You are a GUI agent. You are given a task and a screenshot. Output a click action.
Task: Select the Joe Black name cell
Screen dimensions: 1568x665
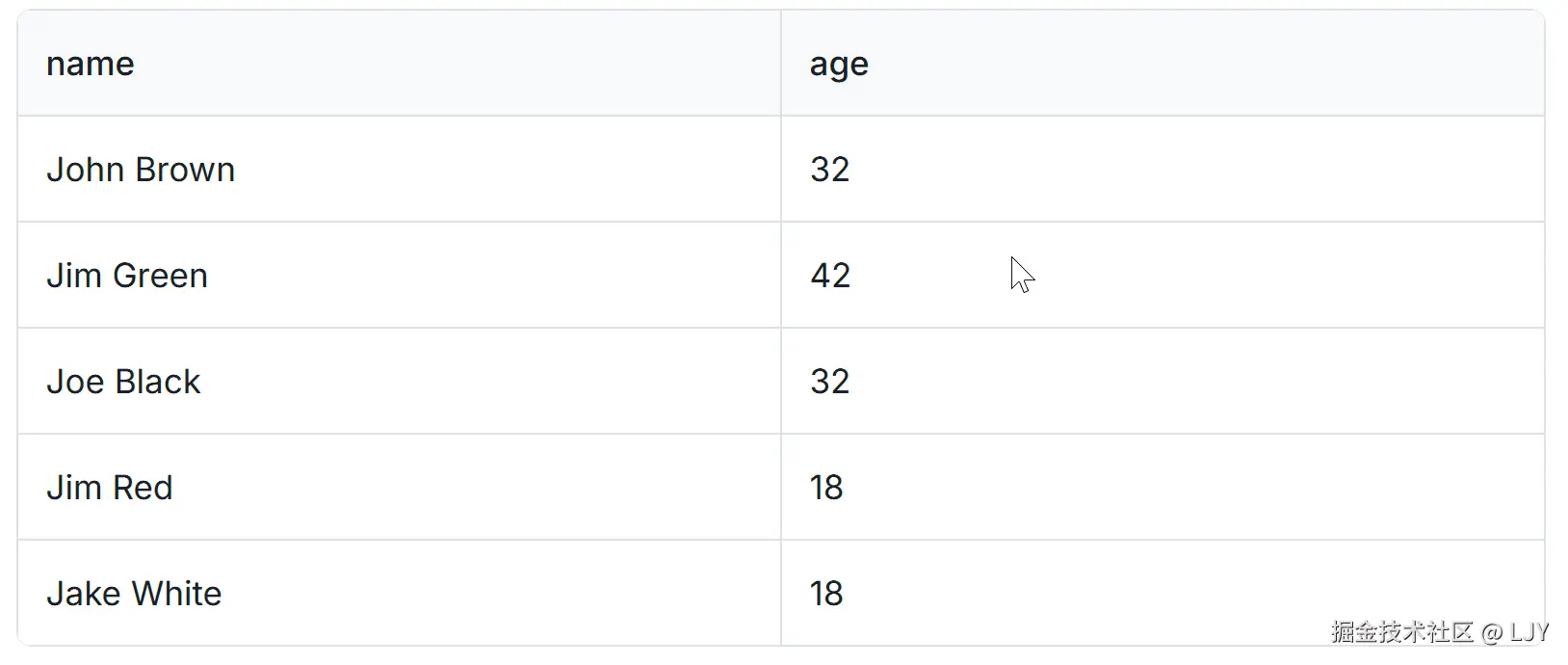pos(123,382)
